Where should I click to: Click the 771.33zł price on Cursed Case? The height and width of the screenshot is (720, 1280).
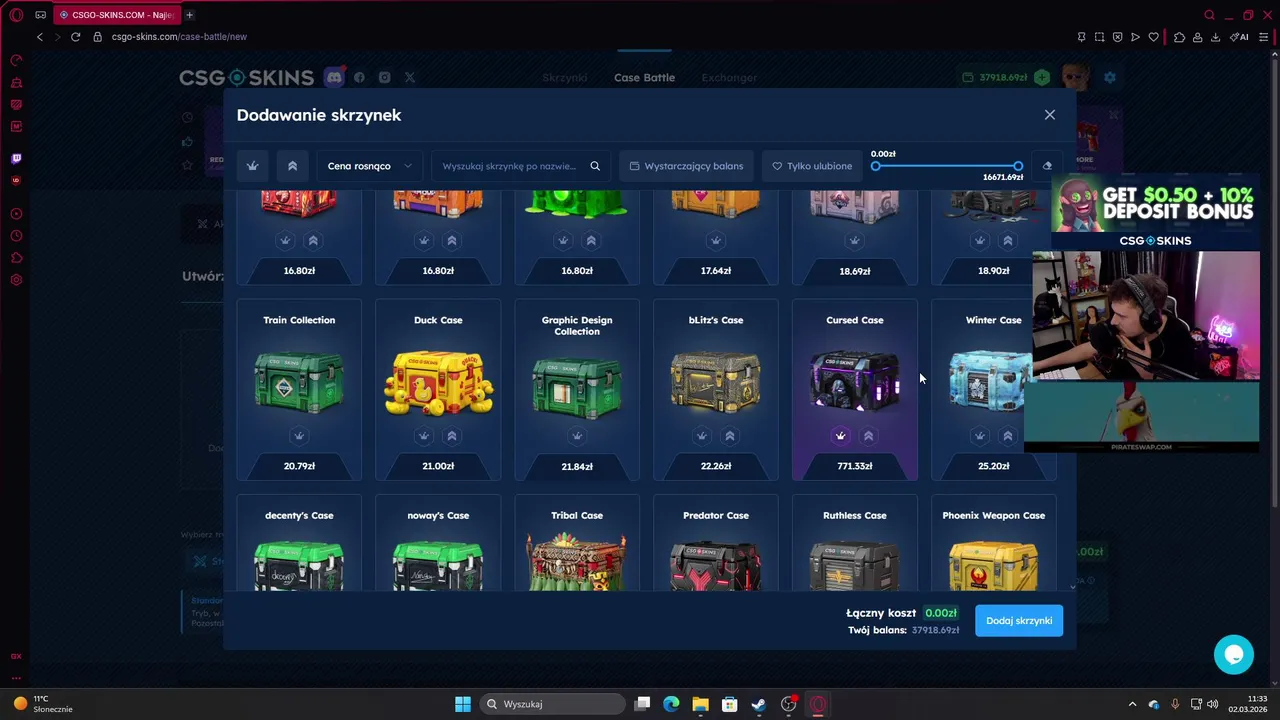[855, 466]
